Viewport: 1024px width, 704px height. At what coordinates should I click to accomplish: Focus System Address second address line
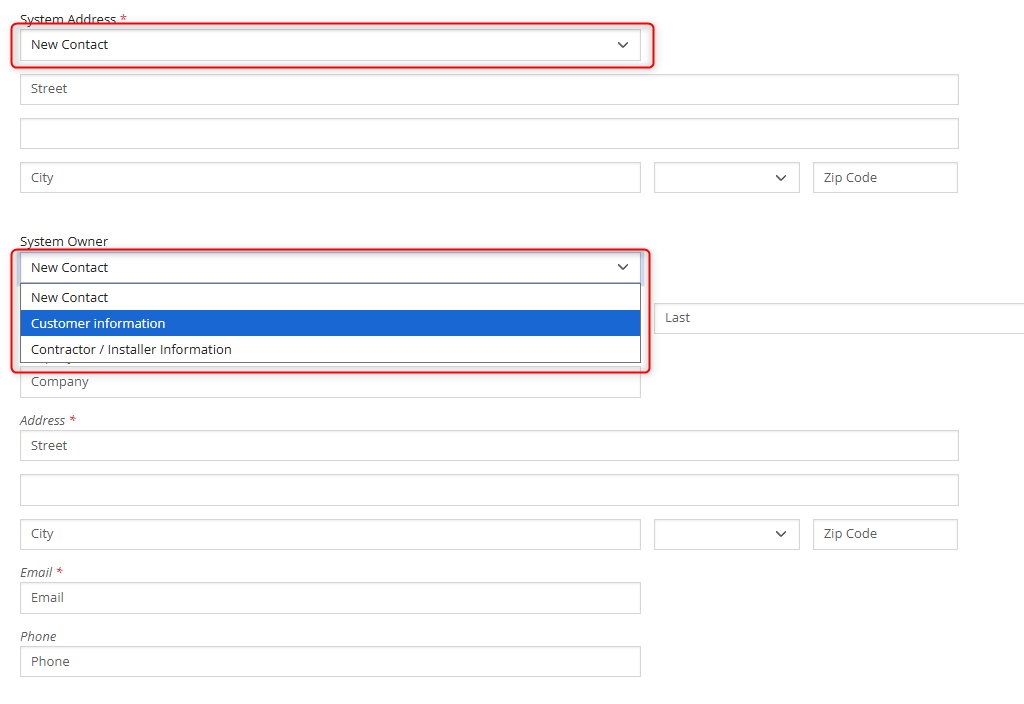click(489, 134)
